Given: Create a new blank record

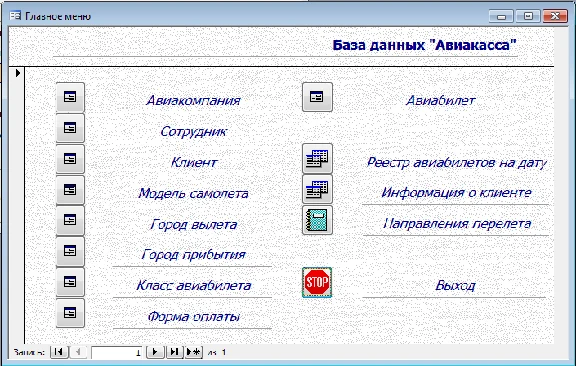Looking at the screenshot, I should [x=194, y=352].
